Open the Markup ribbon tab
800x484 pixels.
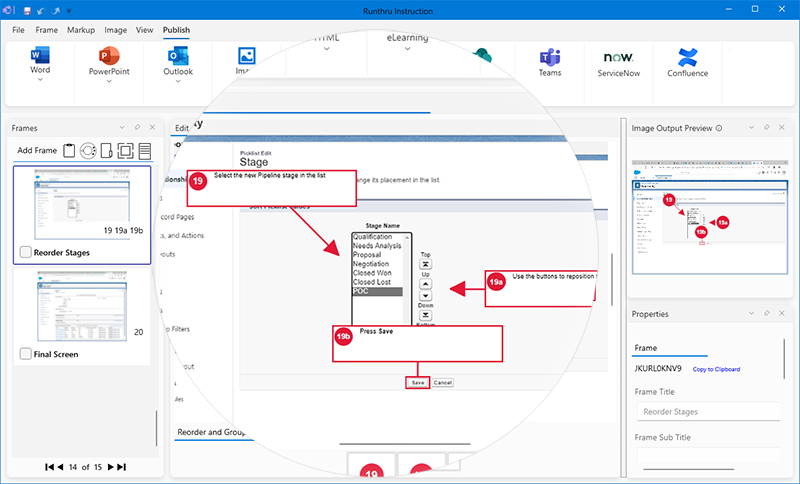[x=81, y=30]
